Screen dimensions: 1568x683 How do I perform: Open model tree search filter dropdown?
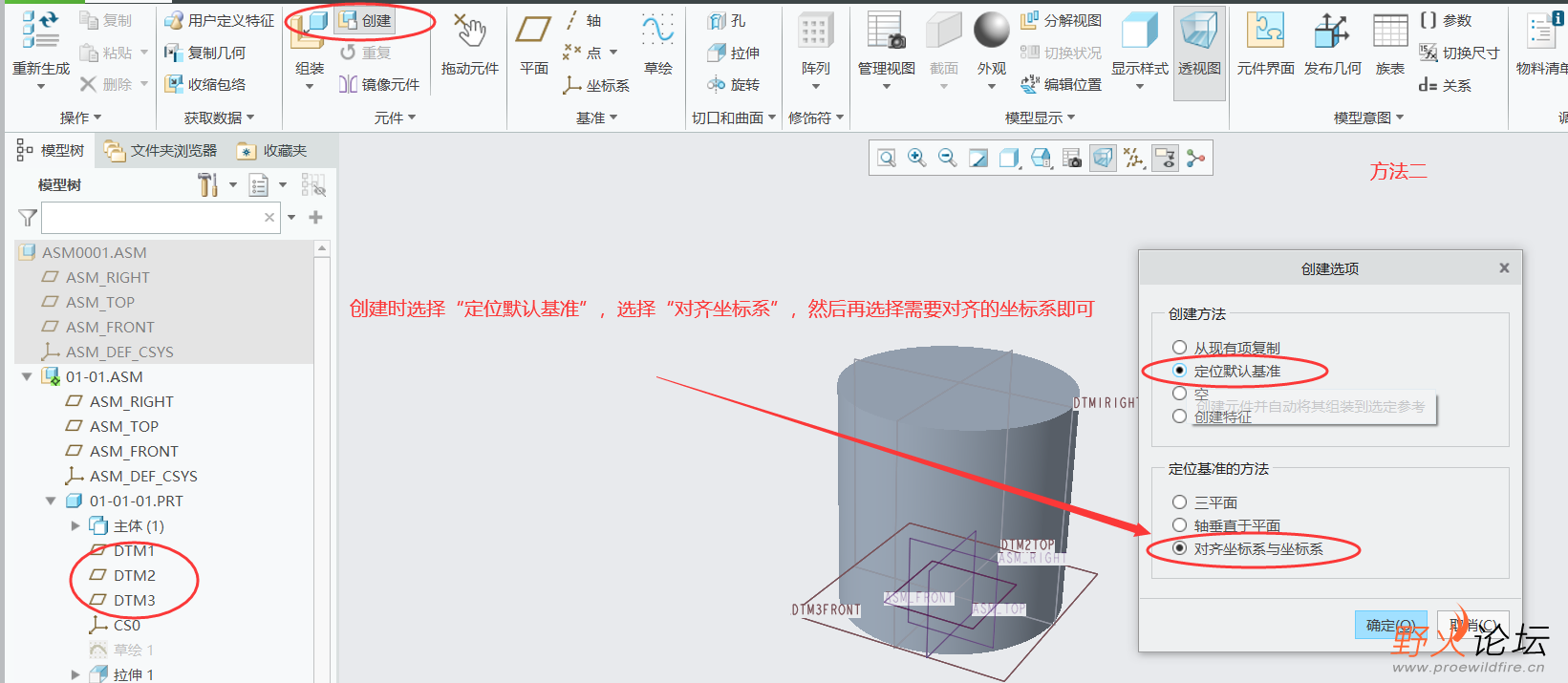(x=291, y=218)
